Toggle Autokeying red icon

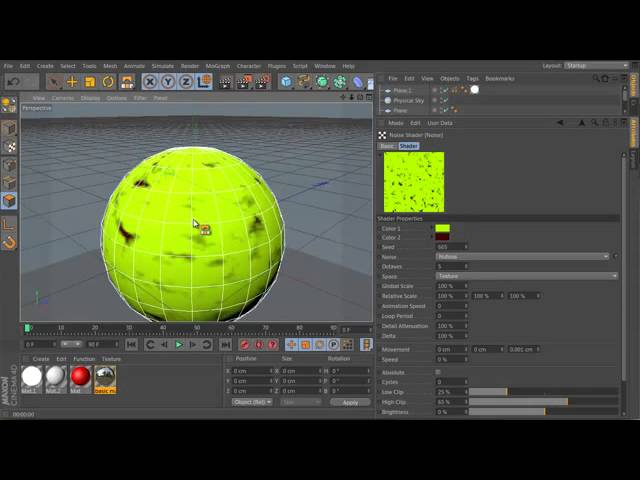259,345
